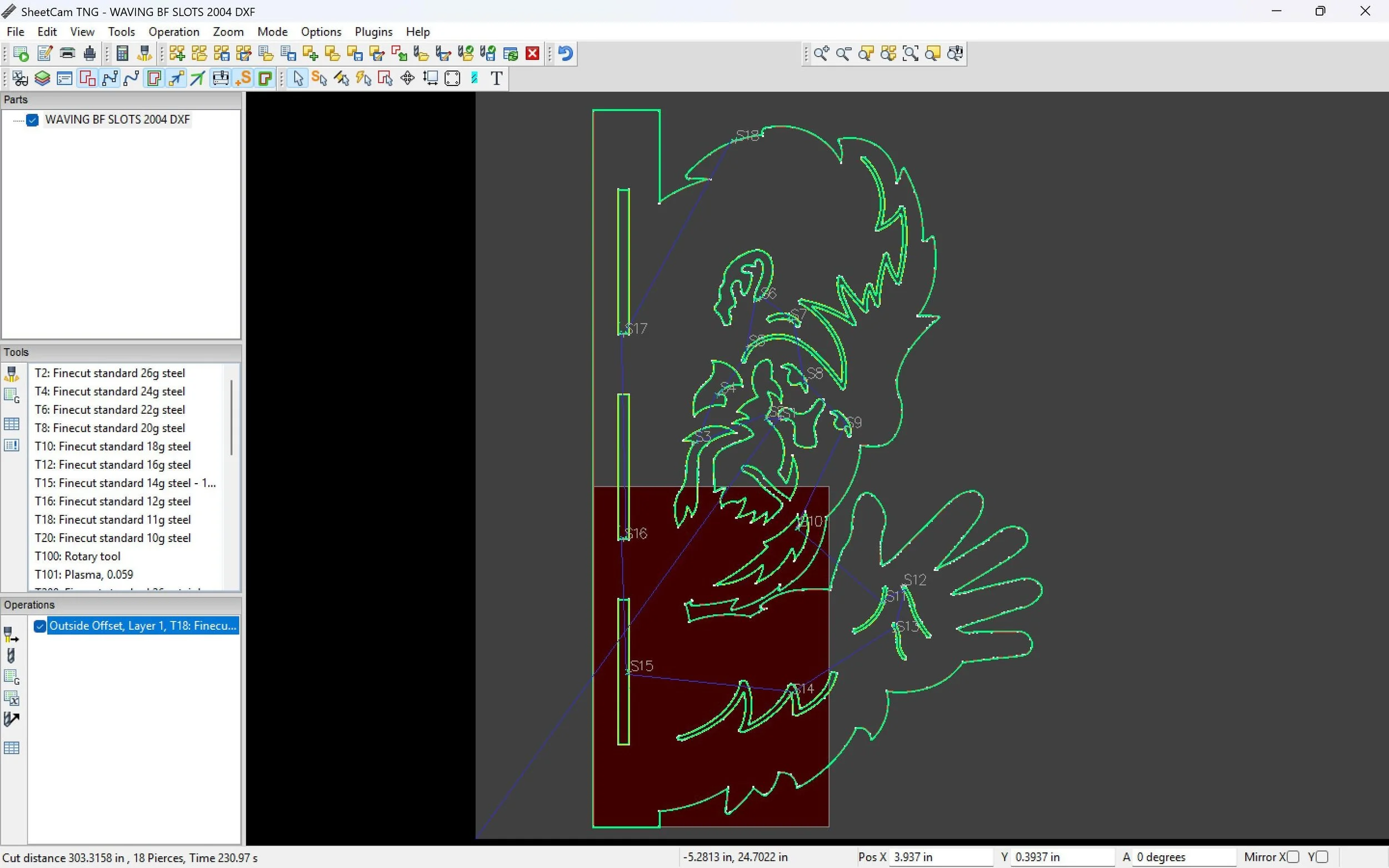The image size is (1389, 868).
Task: Click the Undo arrow icon
Action: [566, 54]
